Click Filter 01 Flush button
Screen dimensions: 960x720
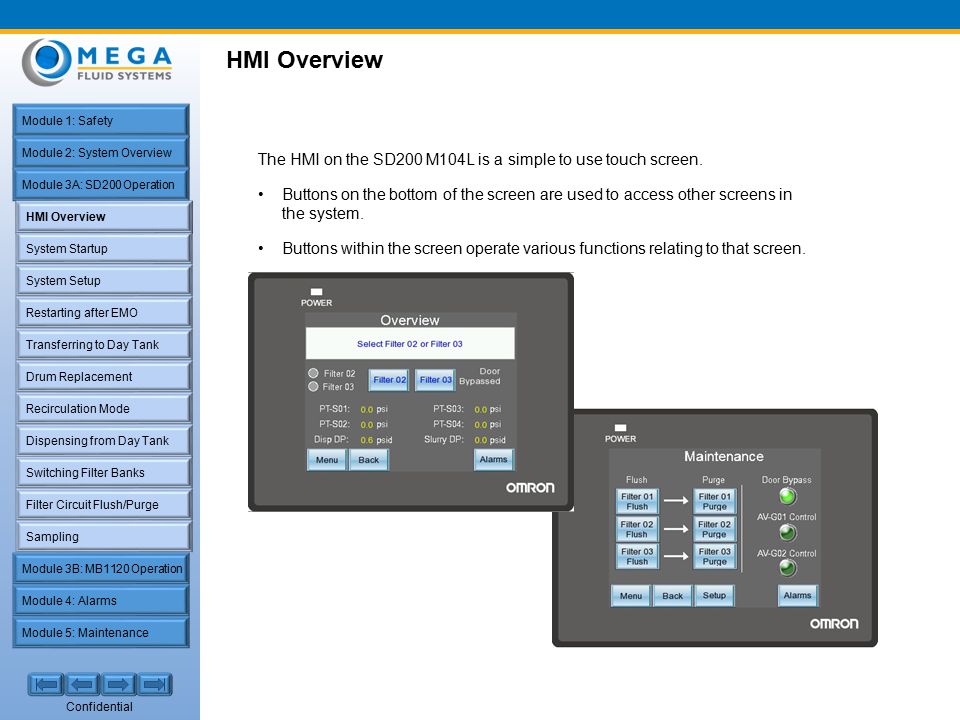point(637,501)
